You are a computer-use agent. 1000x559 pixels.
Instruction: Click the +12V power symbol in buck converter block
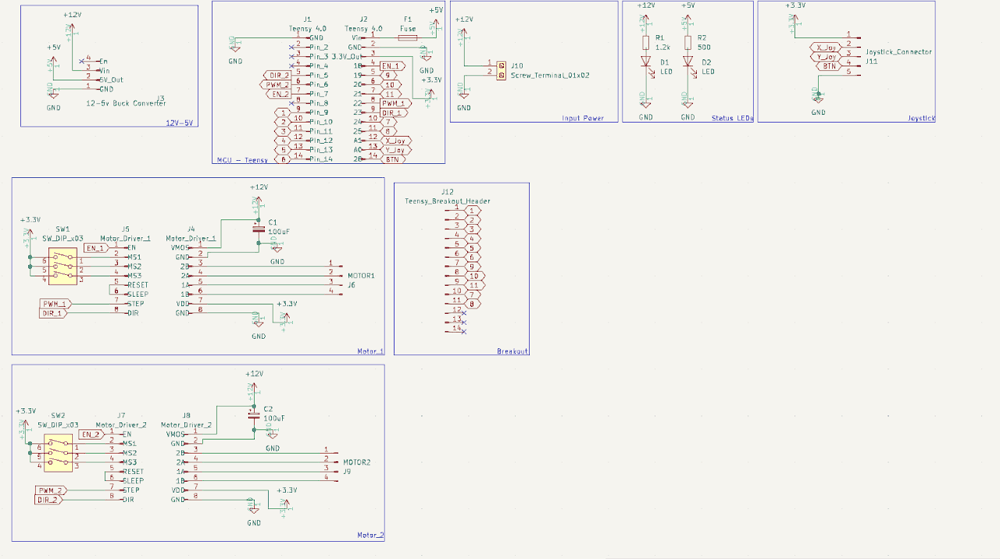pos(72,27)
